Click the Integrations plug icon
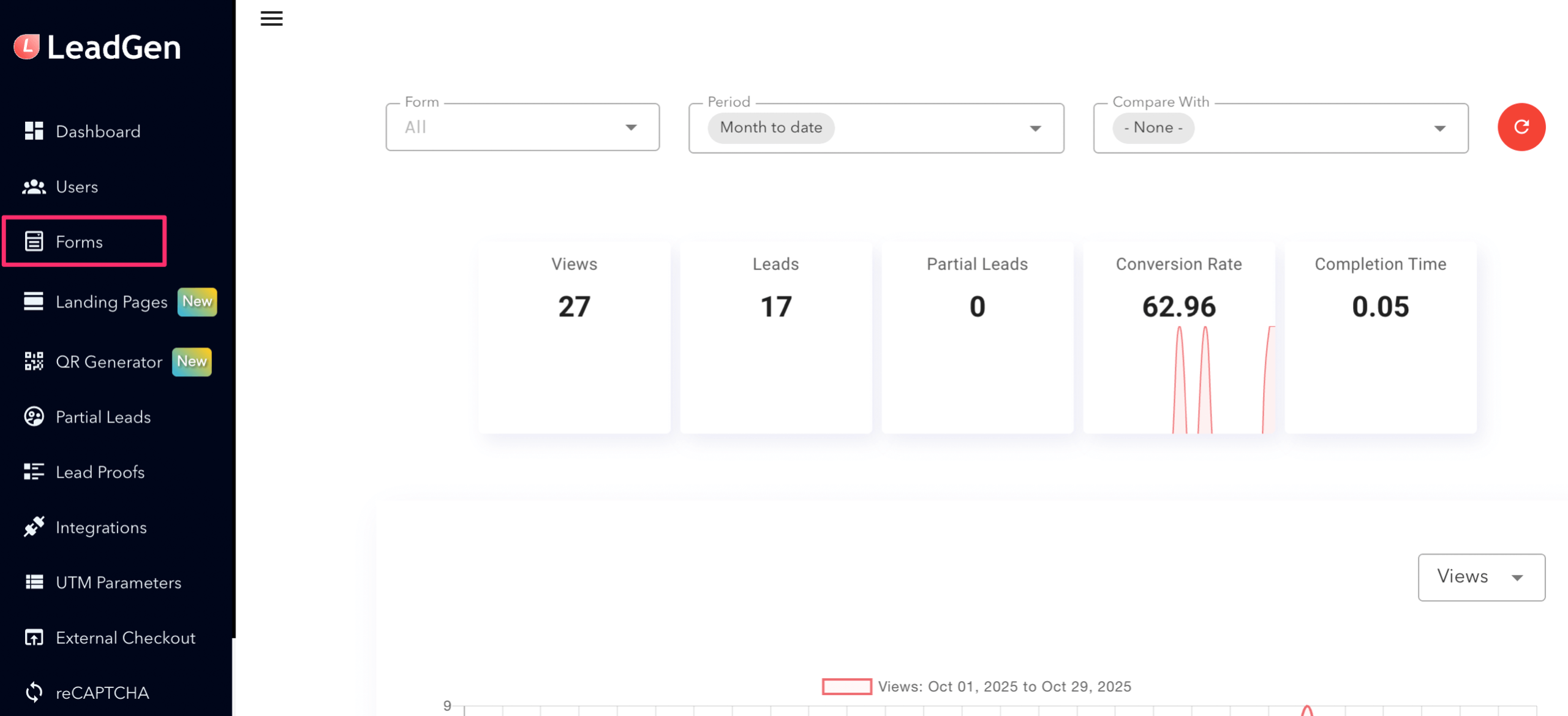Viewport: 1568px width, 716px height. 34,527
